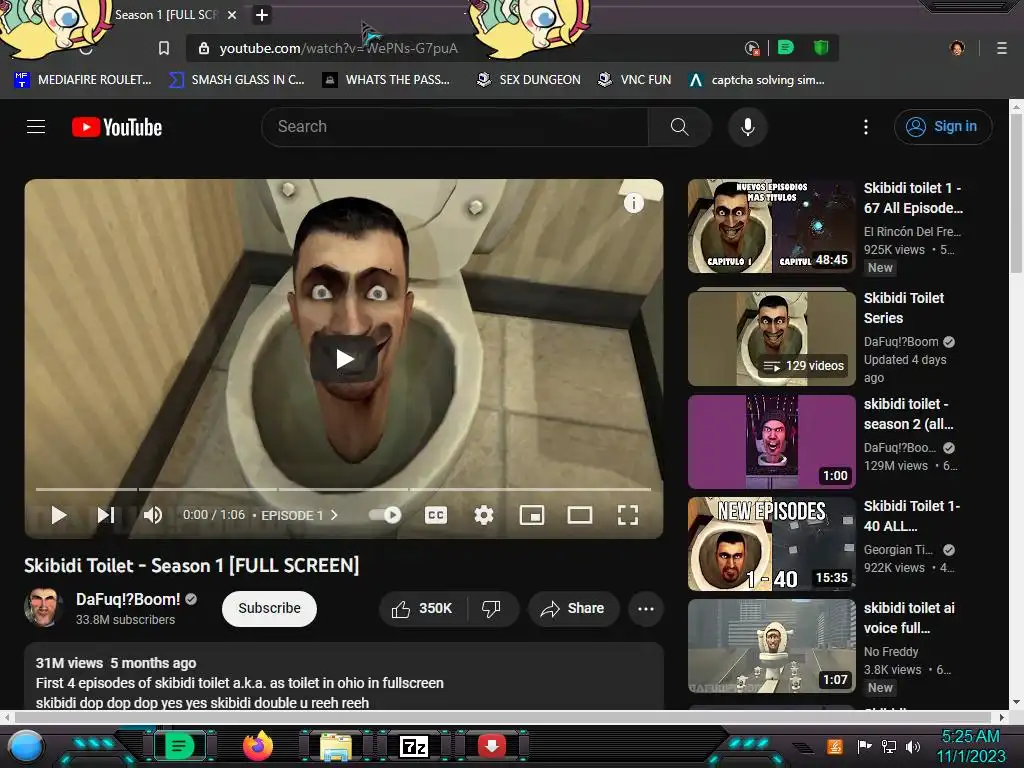Open captcha solving sim... bookmark
Image resolution: width=1024 pixels, height=768 pixels.
coord(756,80)
